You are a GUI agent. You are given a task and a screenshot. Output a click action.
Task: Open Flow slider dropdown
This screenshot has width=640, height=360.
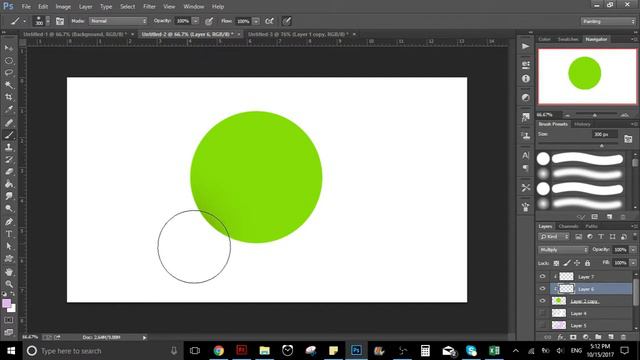pos(256,21)
